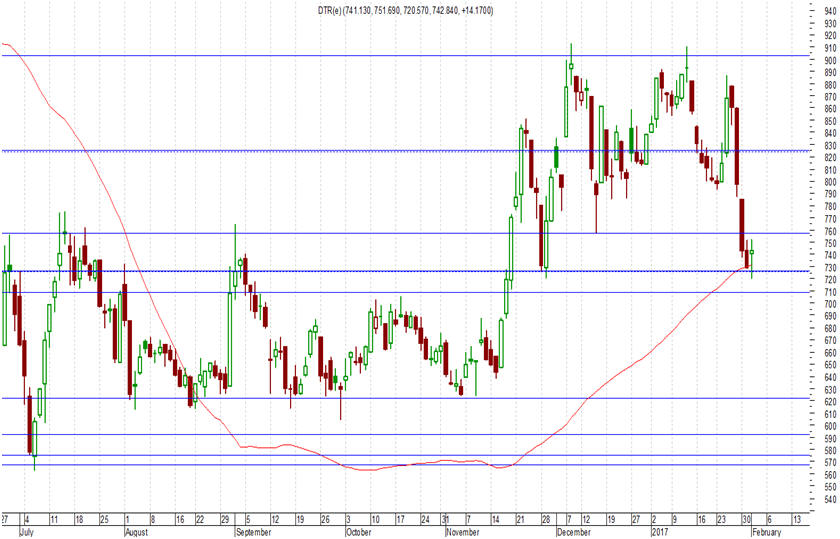Click the date label 24 in October
This screenshot has height=539, width=840.
pyautogui.click(x=425, y=519)
